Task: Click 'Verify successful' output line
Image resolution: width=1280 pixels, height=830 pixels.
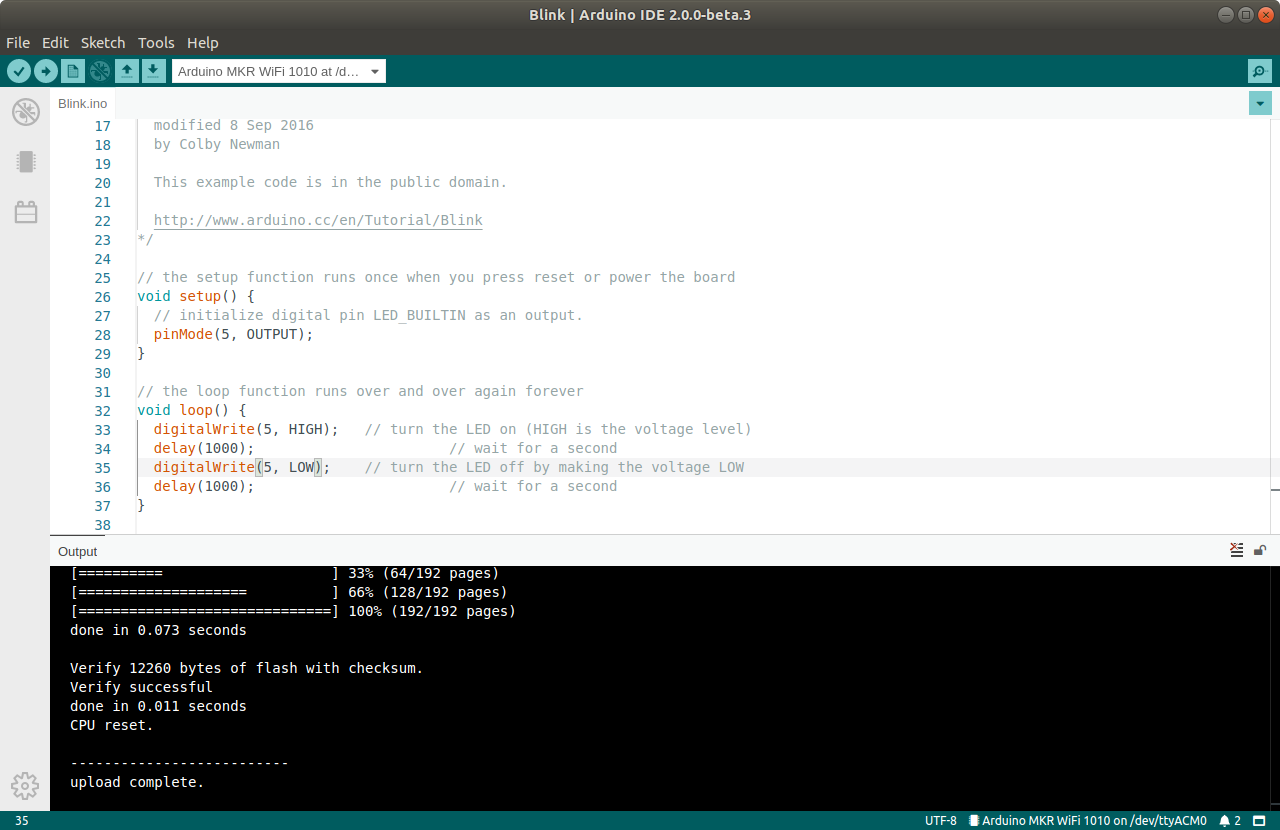Action: [x=141, y=687]
